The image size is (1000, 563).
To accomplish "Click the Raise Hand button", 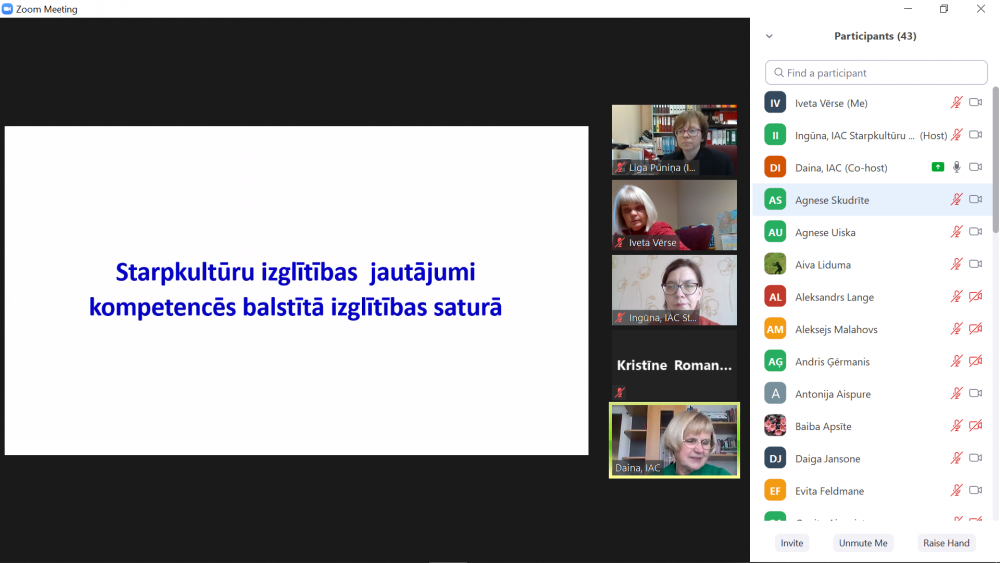I will point(946,543).
